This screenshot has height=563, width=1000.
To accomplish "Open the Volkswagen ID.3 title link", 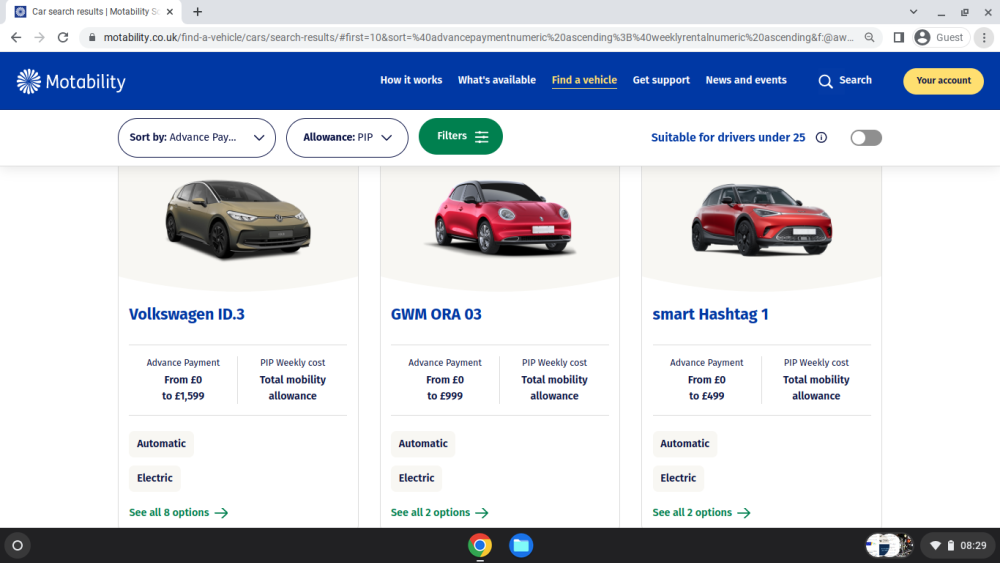I will [x=187, y=314].
